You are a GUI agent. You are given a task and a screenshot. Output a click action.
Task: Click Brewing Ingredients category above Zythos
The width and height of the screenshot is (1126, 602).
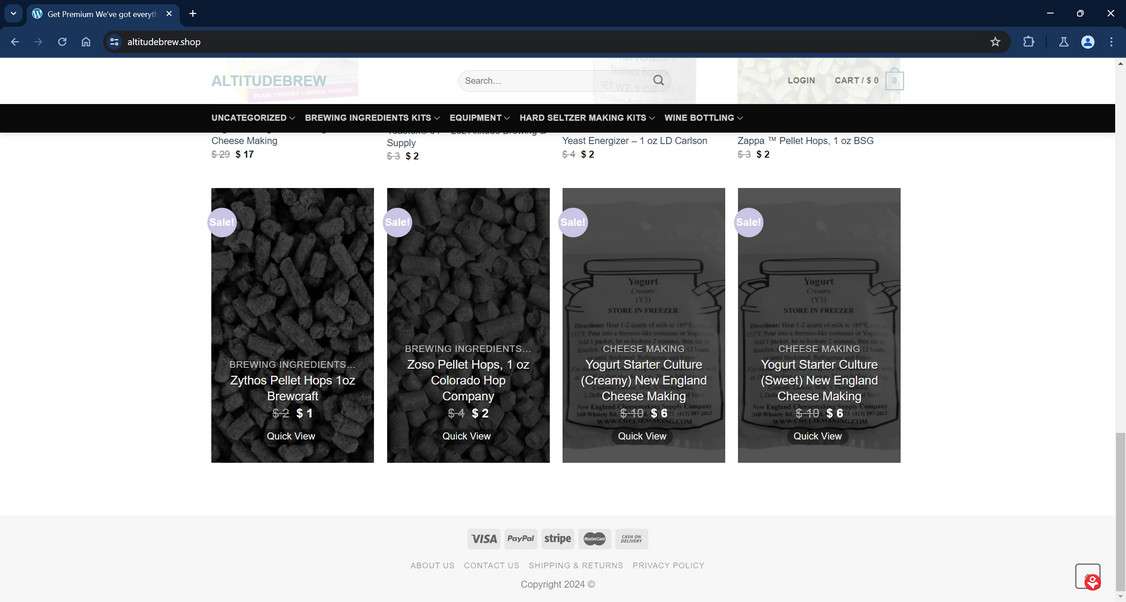[x=292, y=364]
